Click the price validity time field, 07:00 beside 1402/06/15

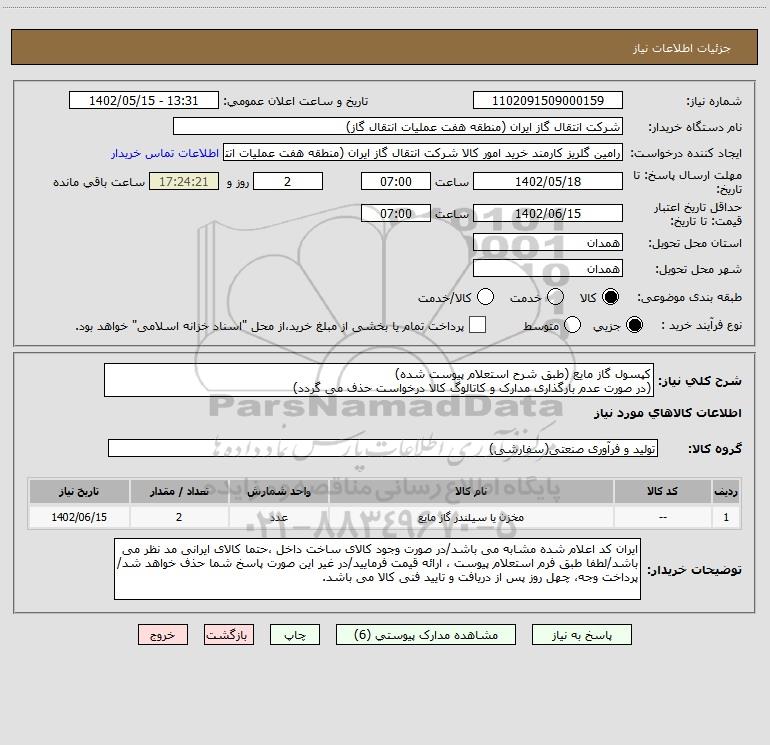396,213
